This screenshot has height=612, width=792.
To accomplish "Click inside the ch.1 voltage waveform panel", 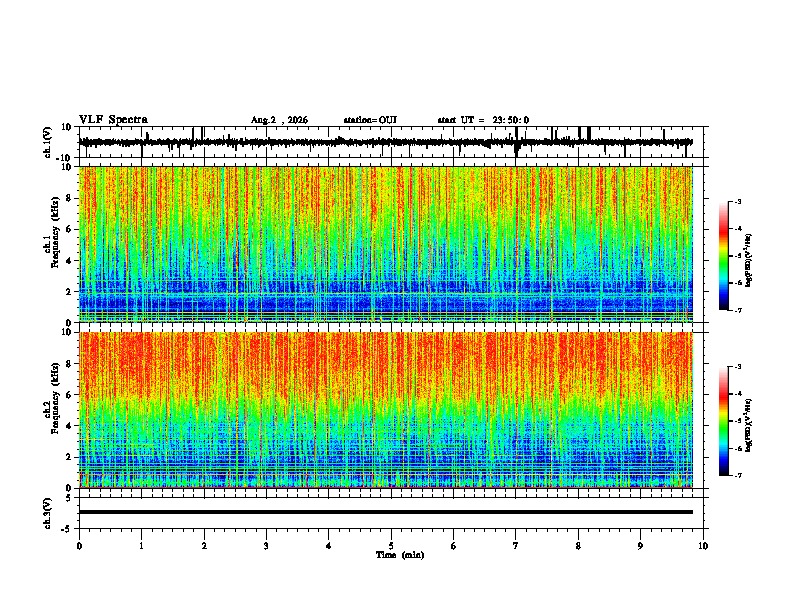I will [393, 142].
